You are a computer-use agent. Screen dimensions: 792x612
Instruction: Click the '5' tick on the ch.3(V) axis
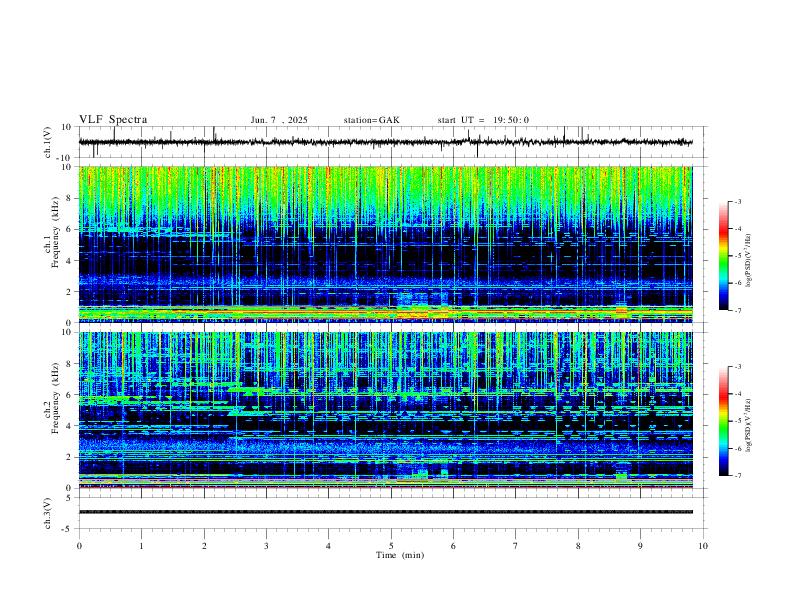click(x=70, y=498)
